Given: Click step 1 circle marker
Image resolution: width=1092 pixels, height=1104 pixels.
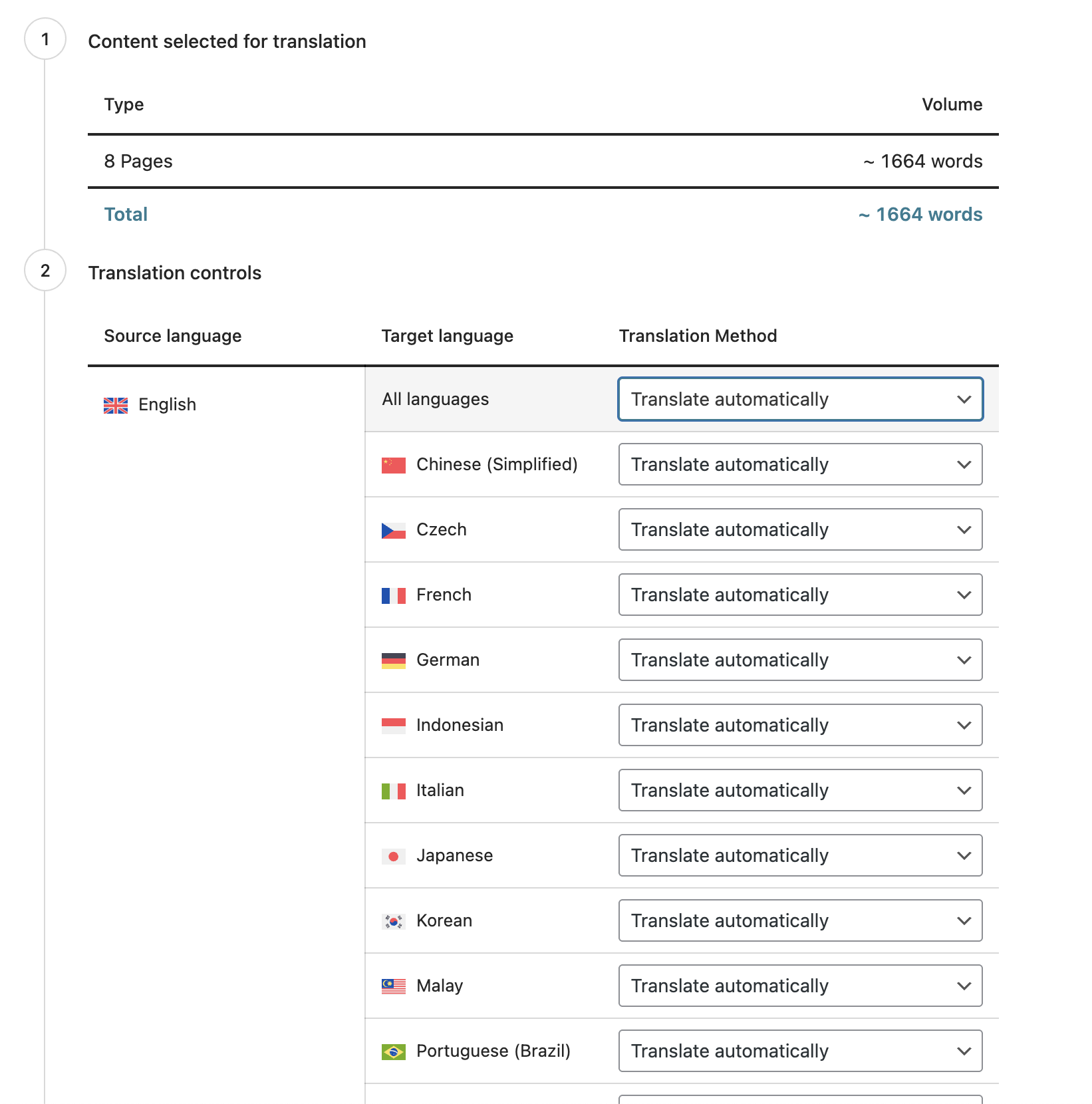Looking at the screenshot, I should (45, 39).
